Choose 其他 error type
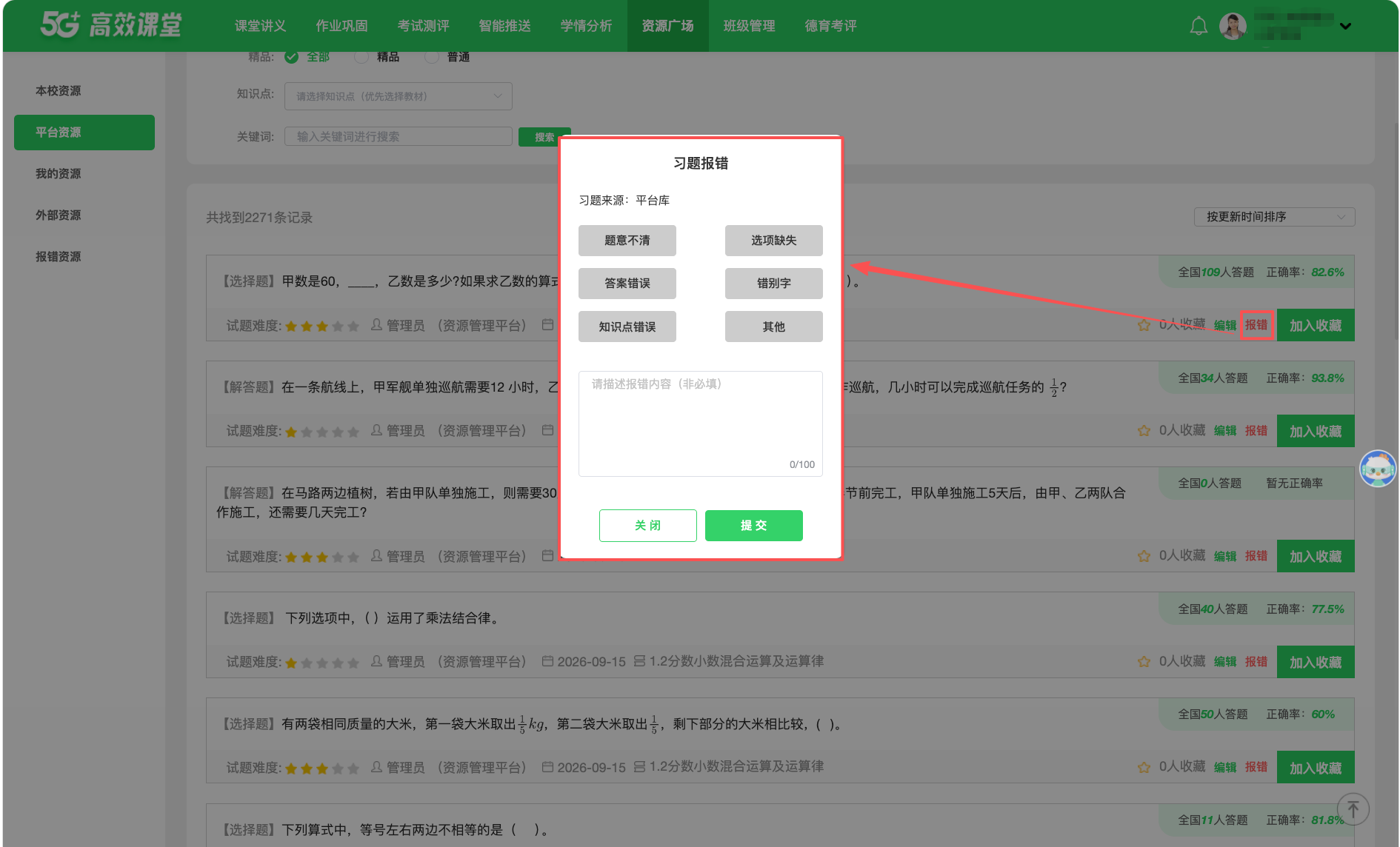1400x847 pixels. pyautogui.click(x=774, y=327)
